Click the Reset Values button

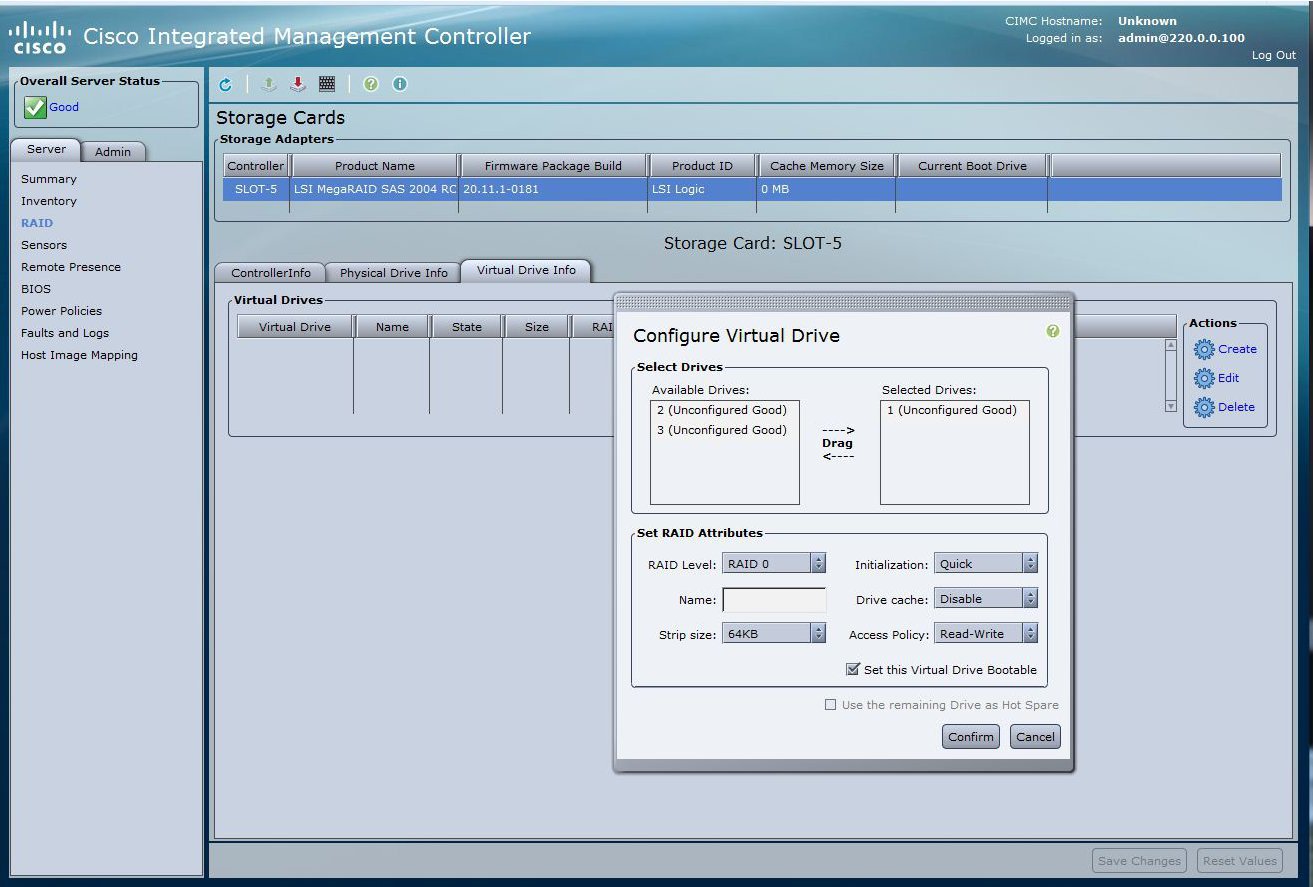tap(1239, 861)
